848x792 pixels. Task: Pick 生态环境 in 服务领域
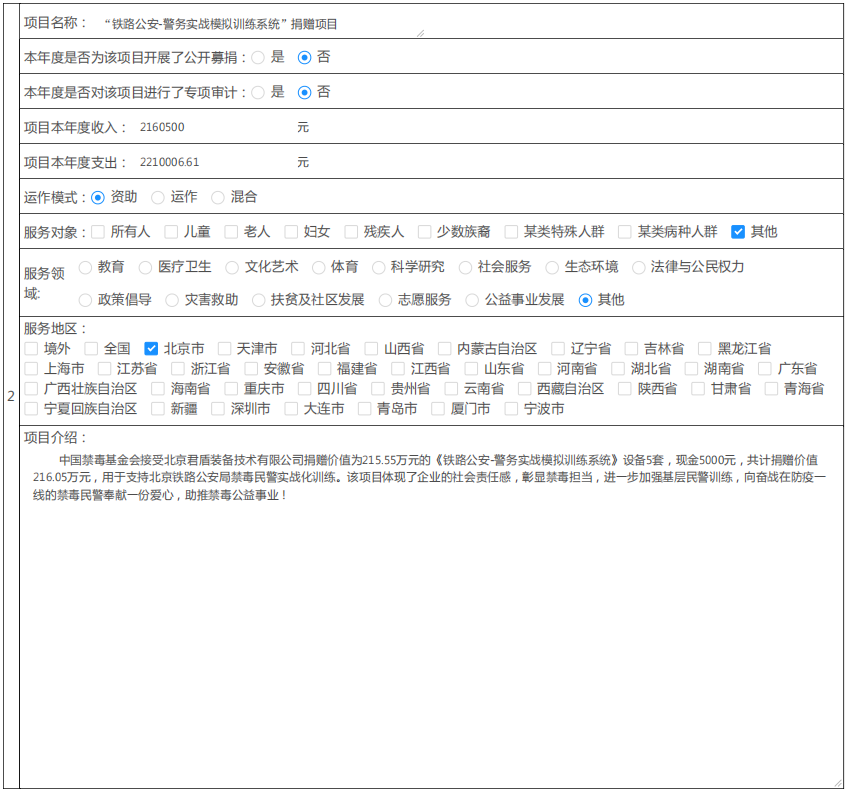[x=552, y=267]
